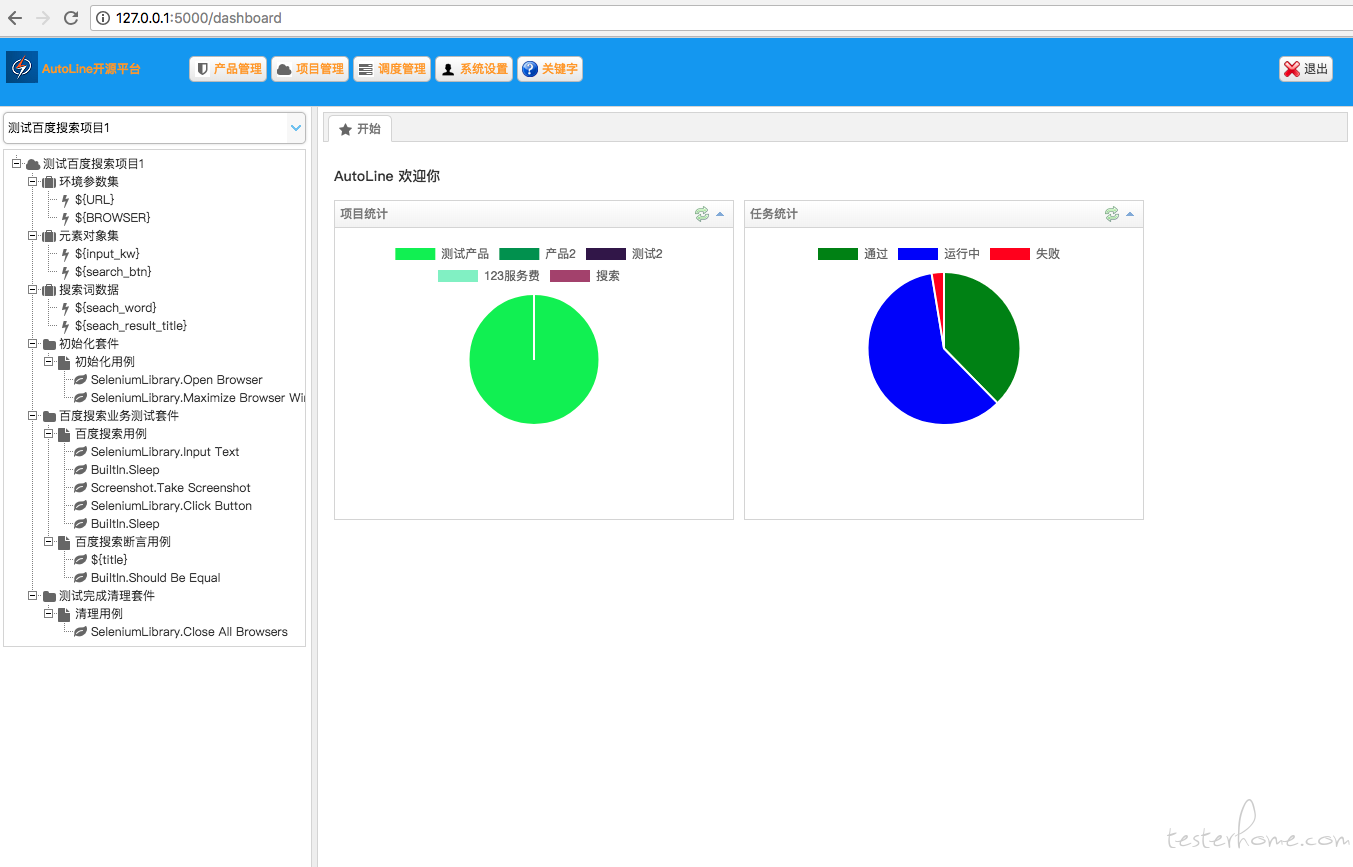Reload the browser page
This screenshot has width=1353, height=867.
[71, 18]
